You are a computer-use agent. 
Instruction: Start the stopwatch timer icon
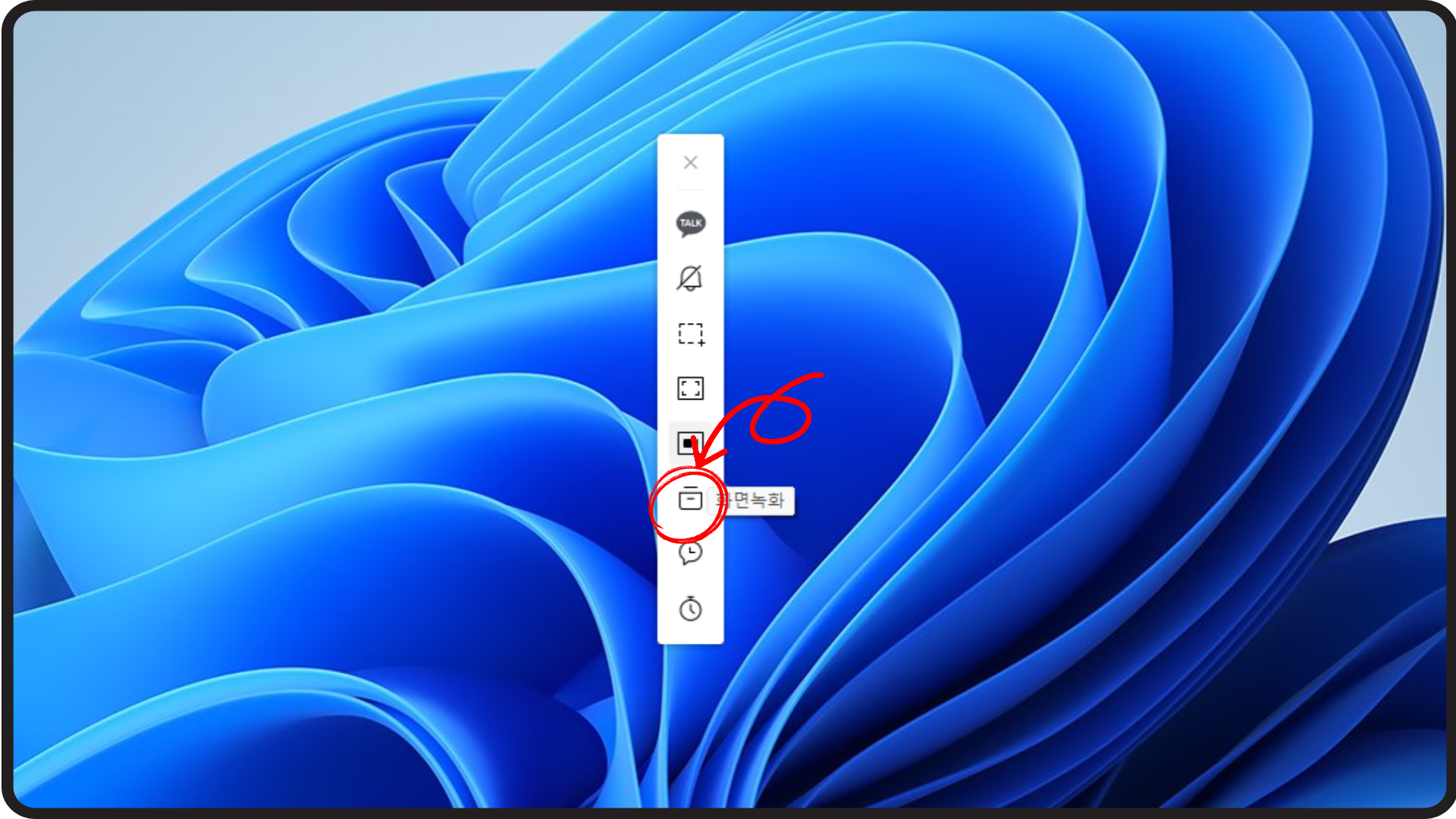[x=690, y=608]
